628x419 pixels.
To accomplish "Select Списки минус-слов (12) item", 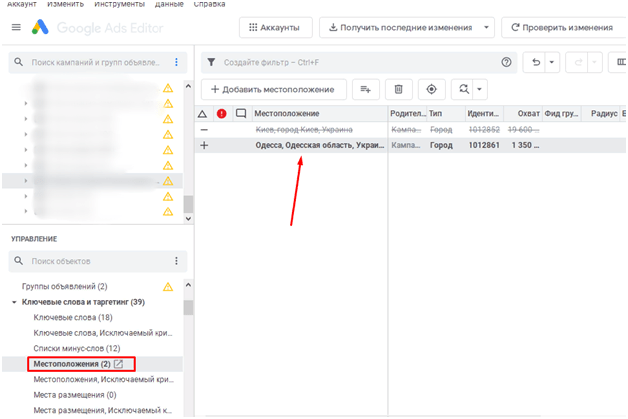I will pyautogui.click(x=76, y=348).
